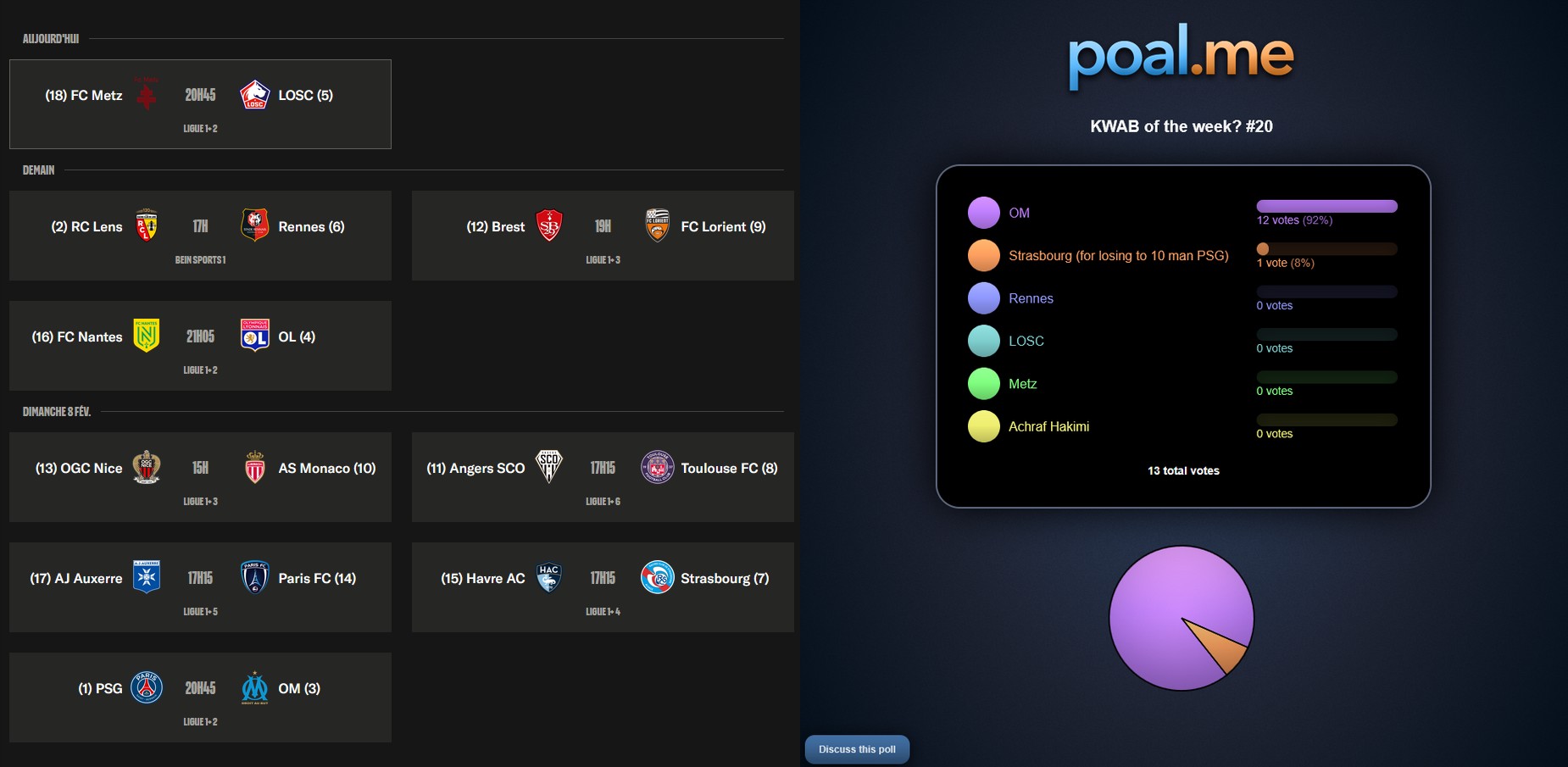Open the OL club logo
Viewport: 1568px width, 767px height.
click(254, 336)
